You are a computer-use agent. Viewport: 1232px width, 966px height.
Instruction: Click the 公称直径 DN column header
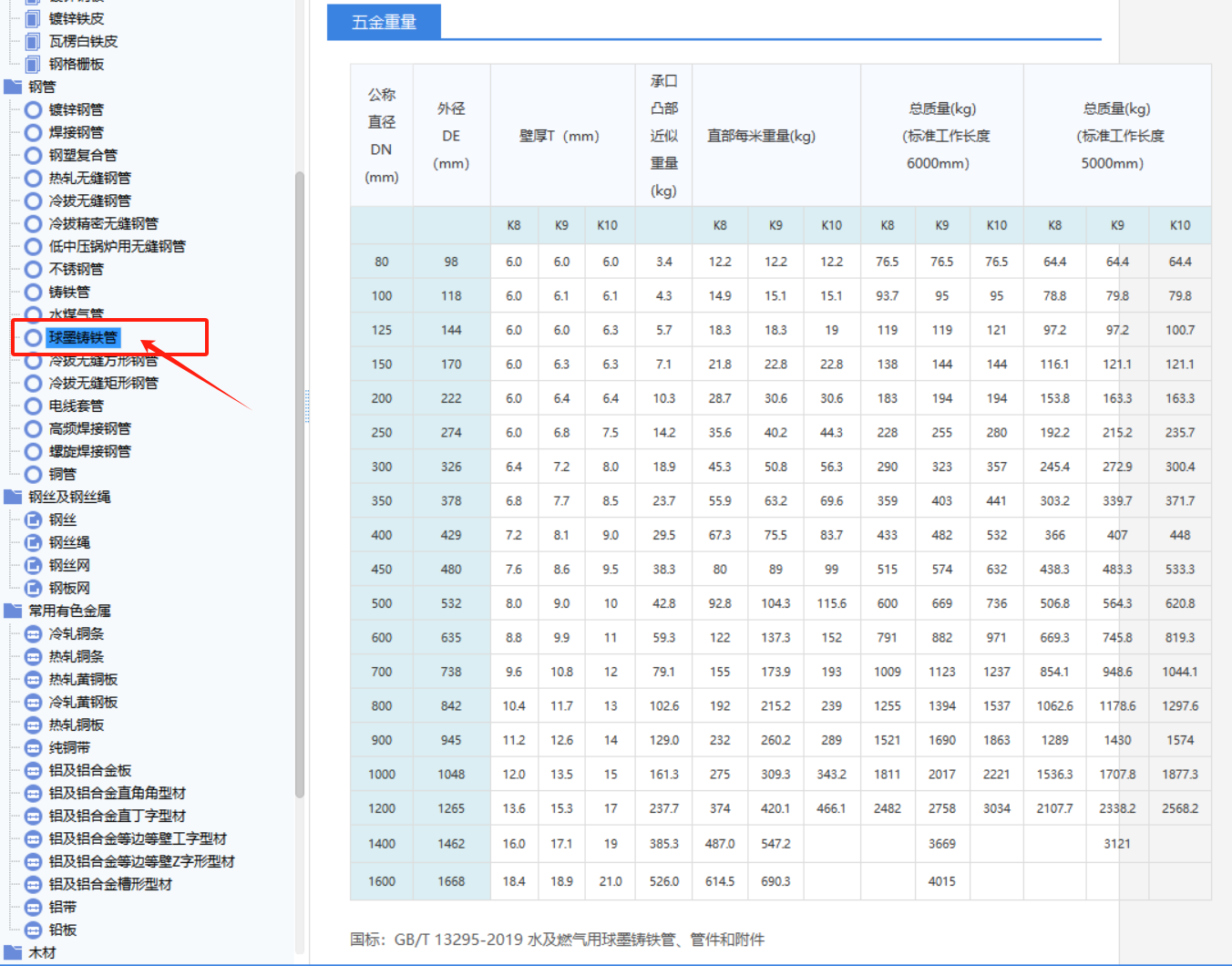point(382,136)
